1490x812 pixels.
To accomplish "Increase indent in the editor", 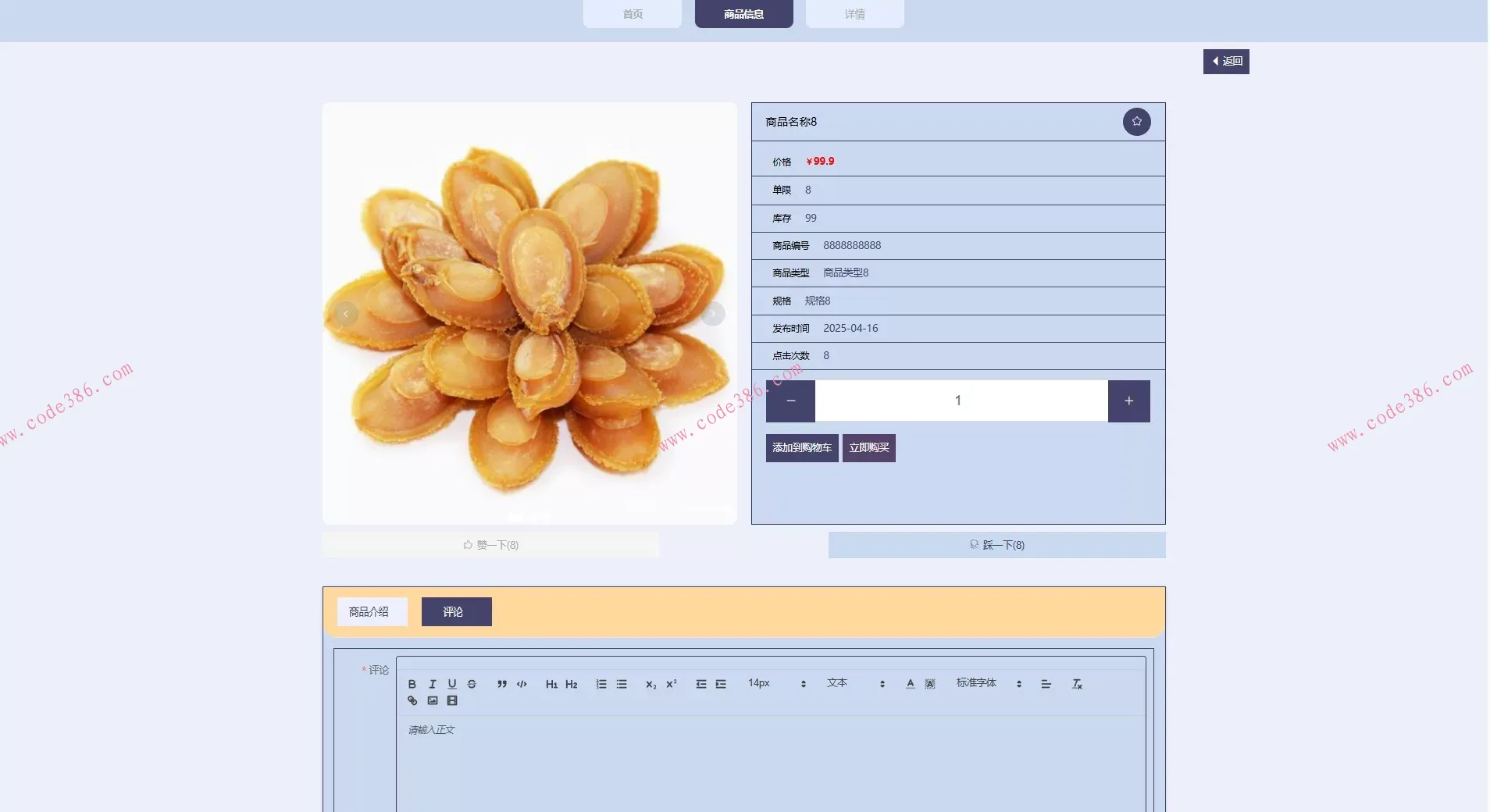I will (x=721, y=684).
